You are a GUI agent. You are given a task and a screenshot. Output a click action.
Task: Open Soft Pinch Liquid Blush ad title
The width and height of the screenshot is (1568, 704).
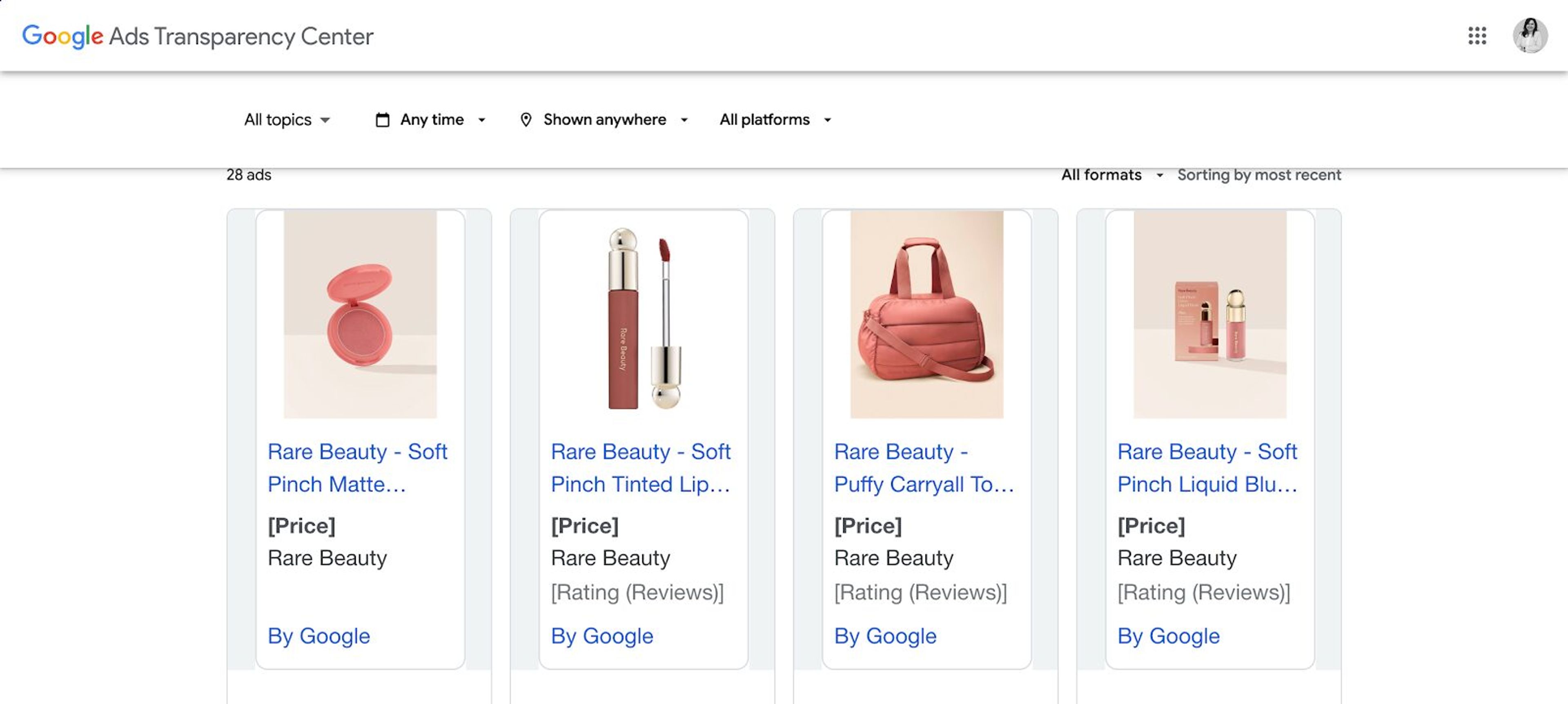(1207, 468)
